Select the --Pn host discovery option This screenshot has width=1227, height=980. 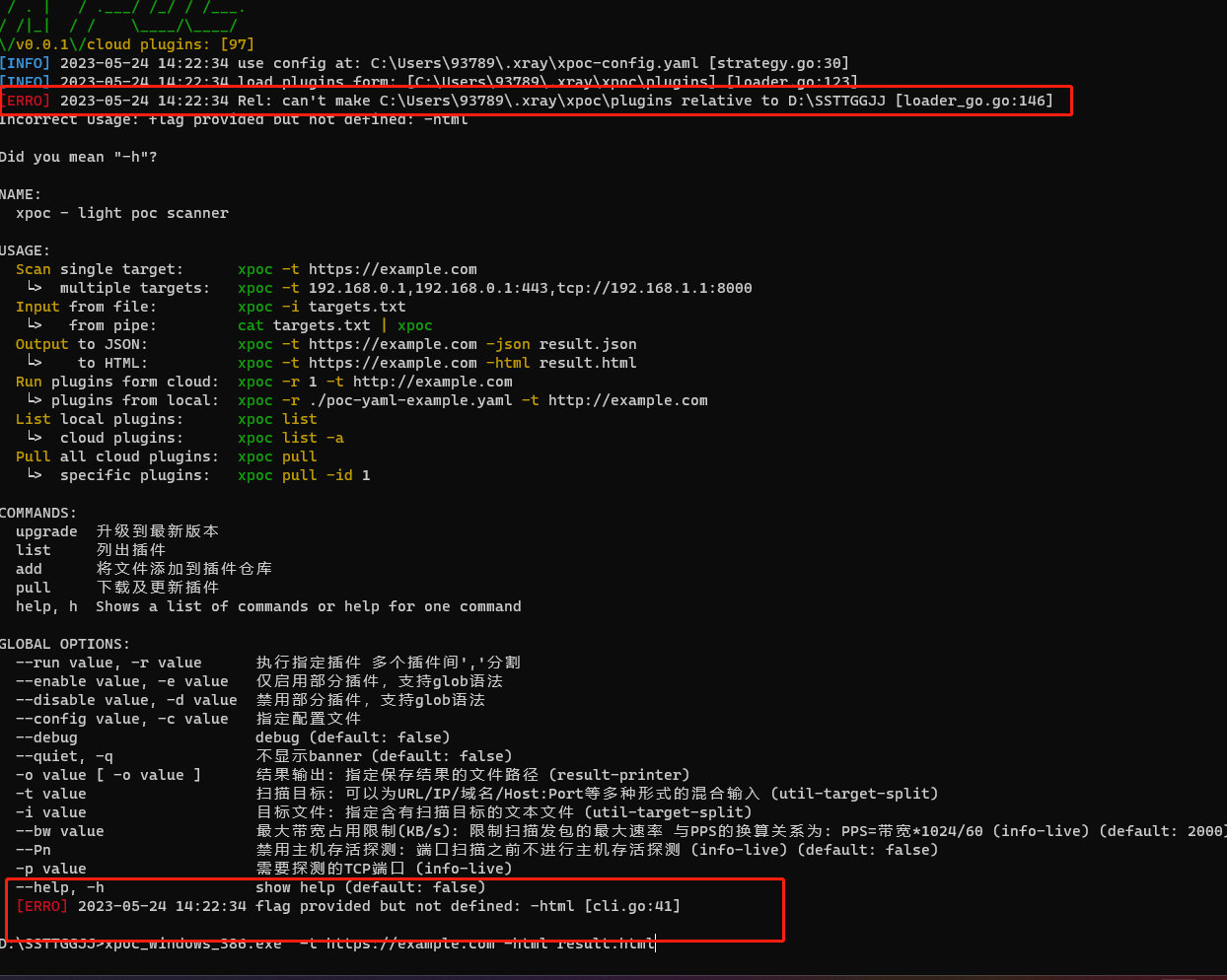[x=32, y=849]
